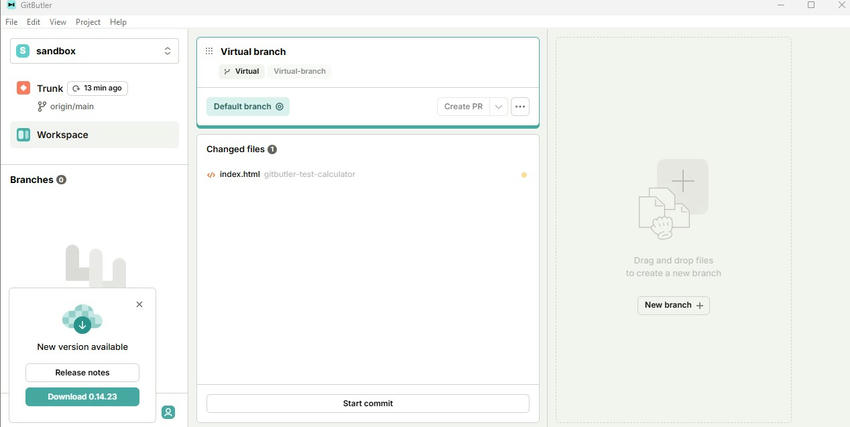This screenshot has height=427, width=850.
Task: Open the Help menu
Action: coord(118,22)
